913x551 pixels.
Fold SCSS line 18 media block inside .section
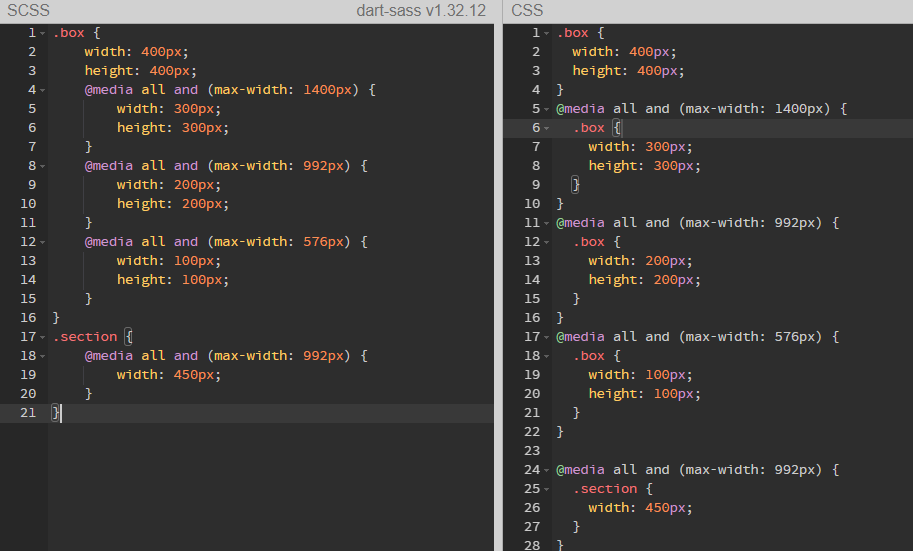pos(43,356)
